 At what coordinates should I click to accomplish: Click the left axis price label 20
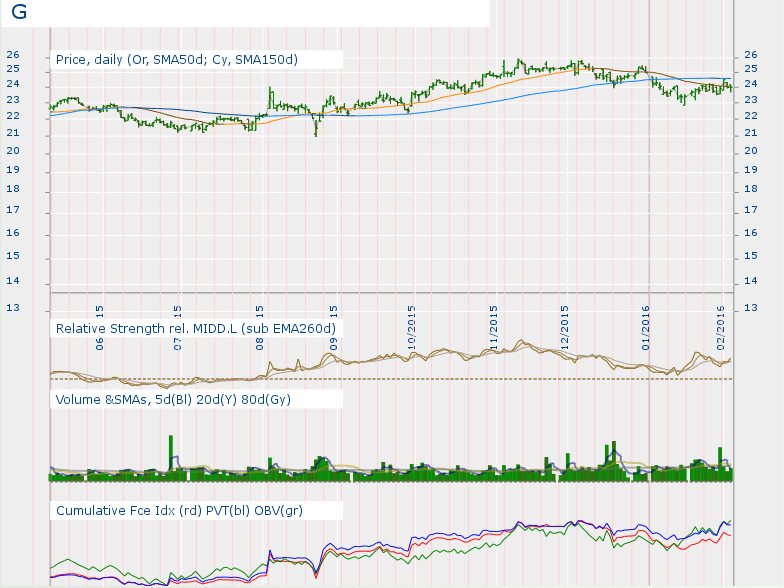12,151
